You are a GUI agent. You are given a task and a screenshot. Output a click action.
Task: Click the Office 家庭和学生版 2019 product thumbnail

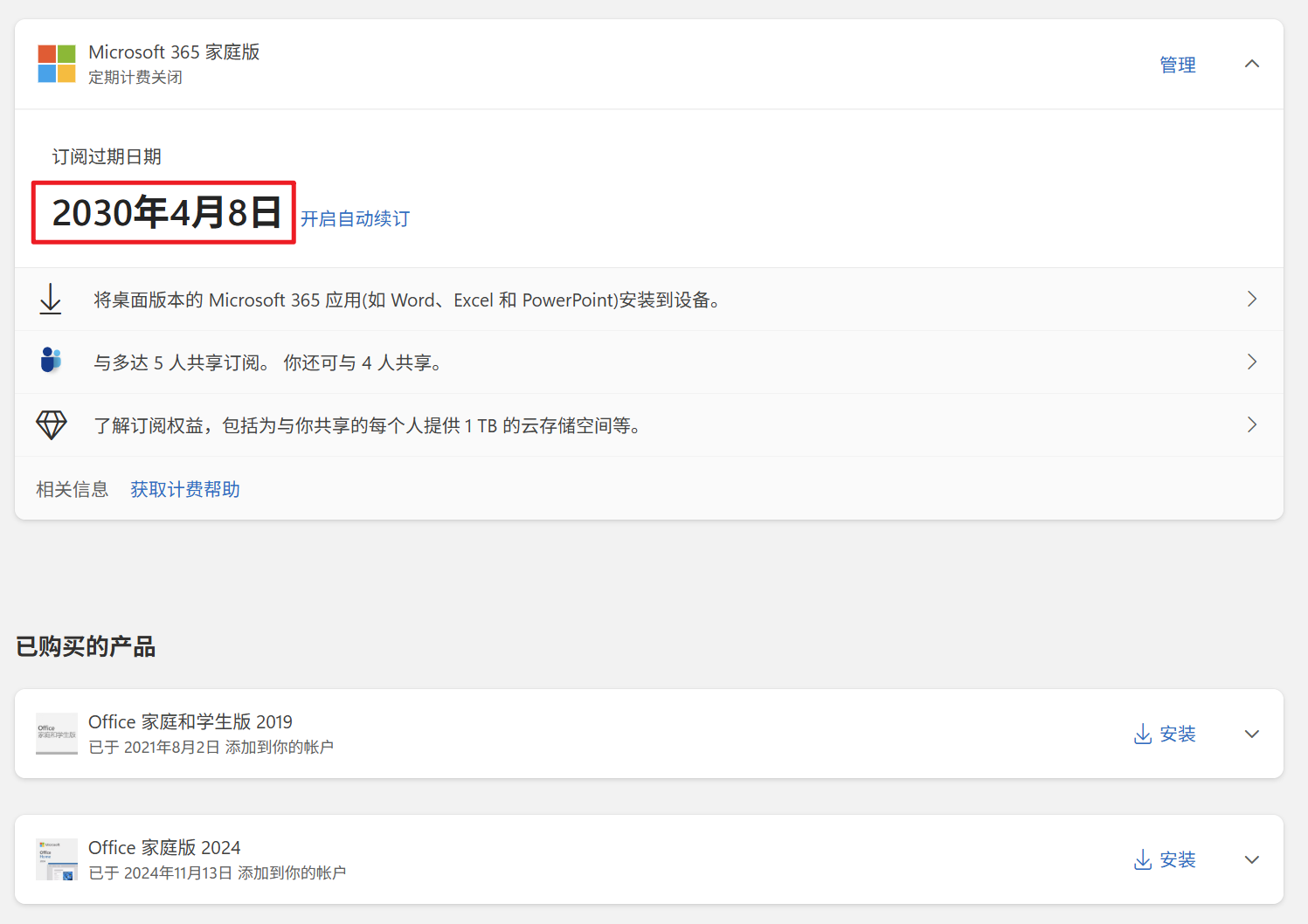pyautogui.click(x=57, y=734)
